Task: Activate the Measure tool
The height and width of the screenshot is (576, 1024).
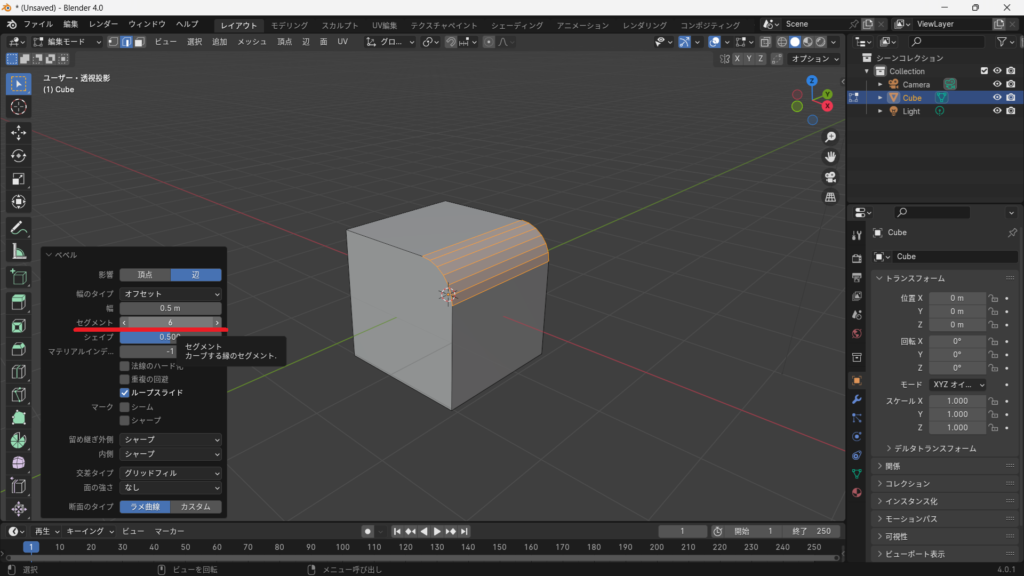Action: click(x=18, y=251)
